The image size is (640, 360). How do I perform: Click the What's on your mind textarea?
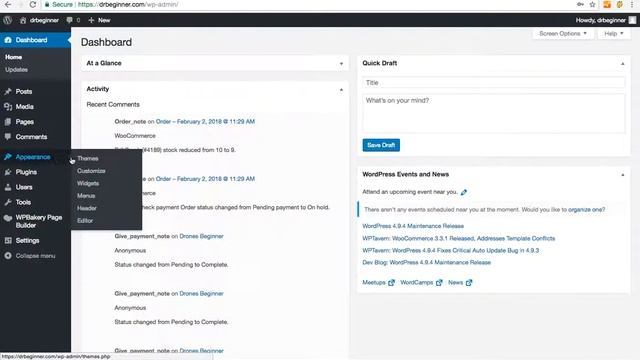coord(493,113)
